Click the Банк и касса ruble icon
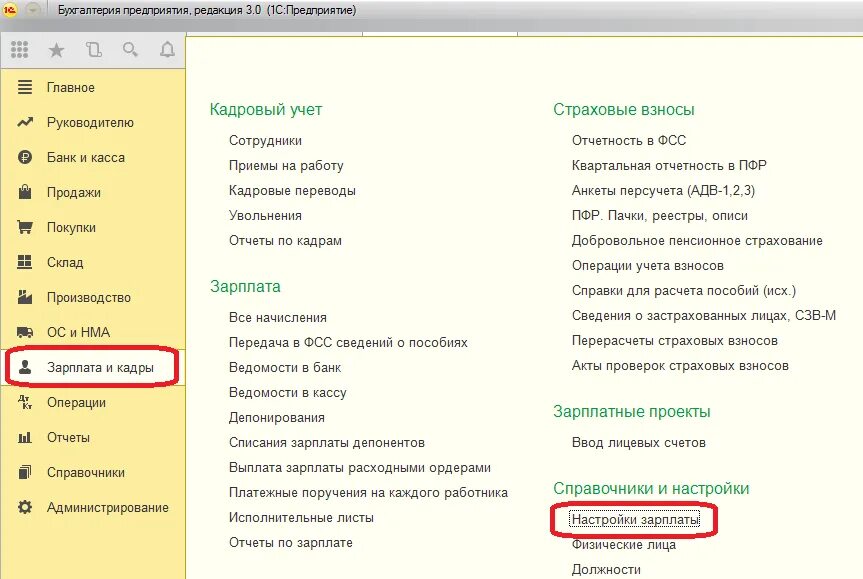This screenshot has width=863, height=579. (25, 157)
